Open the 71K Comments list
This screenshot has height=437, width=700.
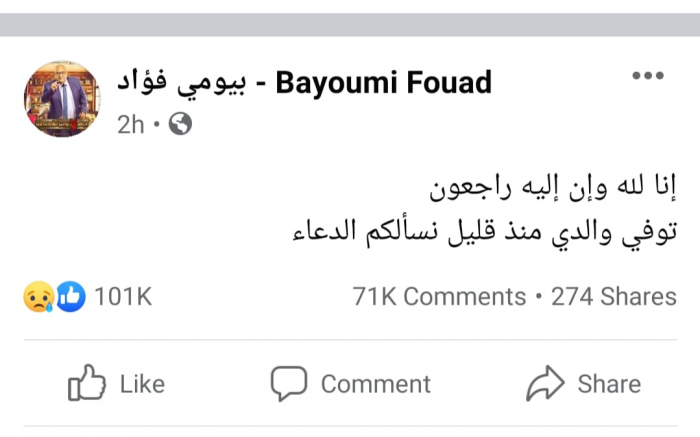tap(439, 297)
